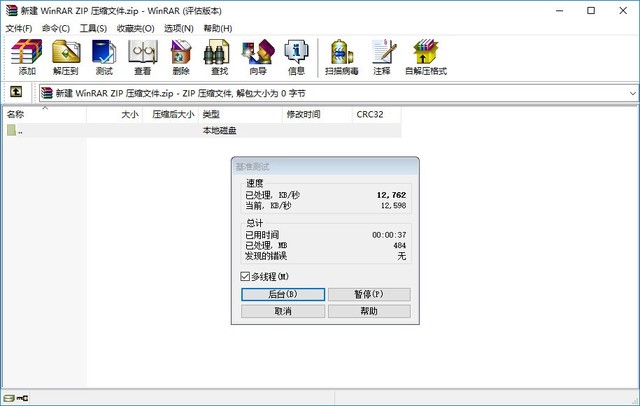Click the 已用时间 label
The height and width of the screenshot is (406, 640).
pyautogui.click(x=262, y=235)
